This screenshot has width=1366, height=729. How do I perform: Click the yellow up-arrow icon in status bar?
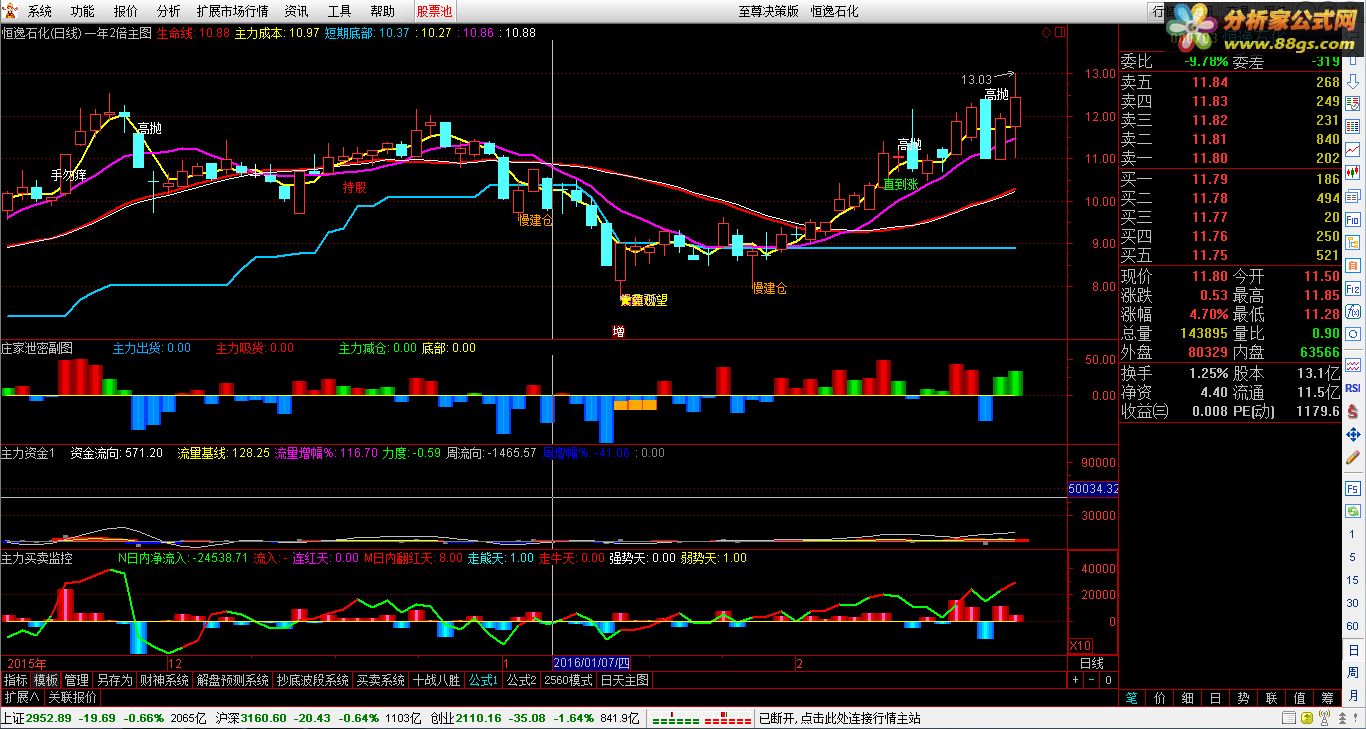click(x=1308, y=718)
